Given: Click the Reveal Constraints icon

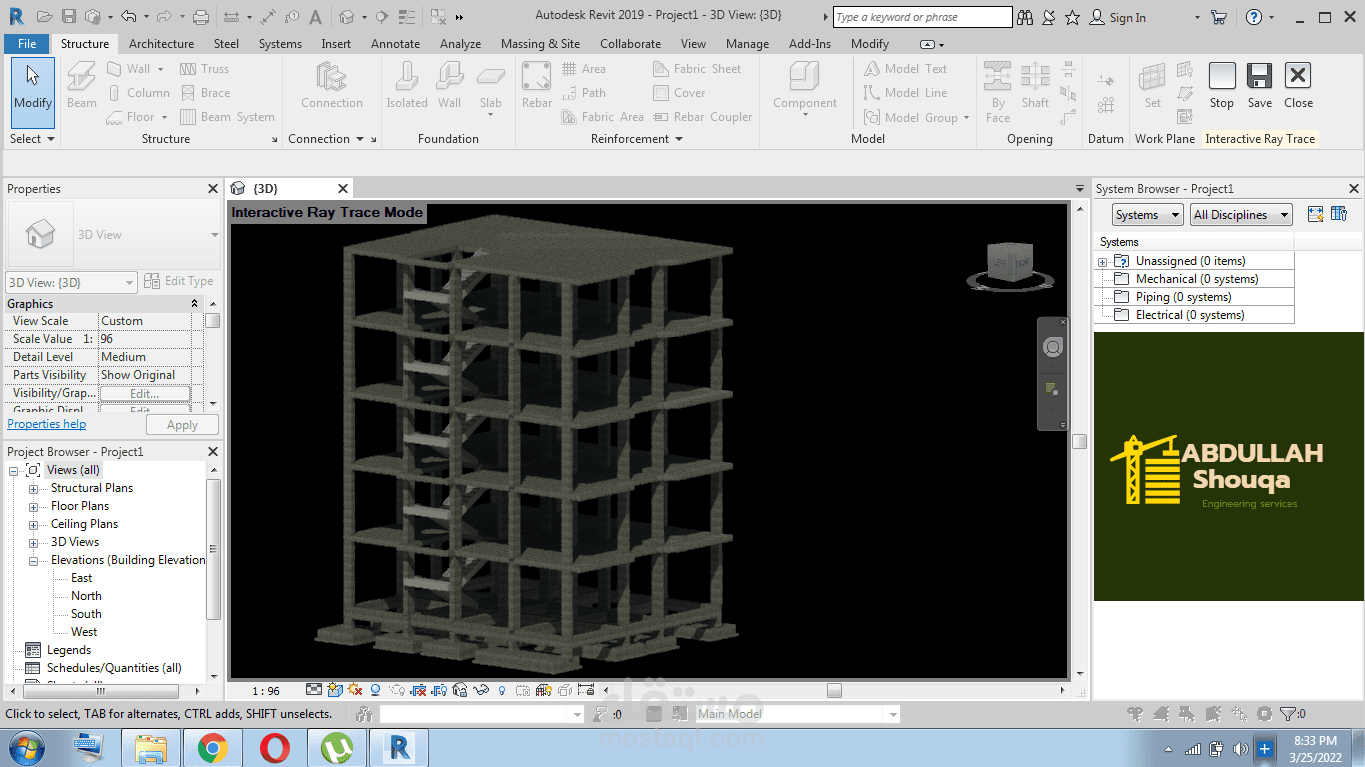Looking at the screenshot, I should click(585, 689).
